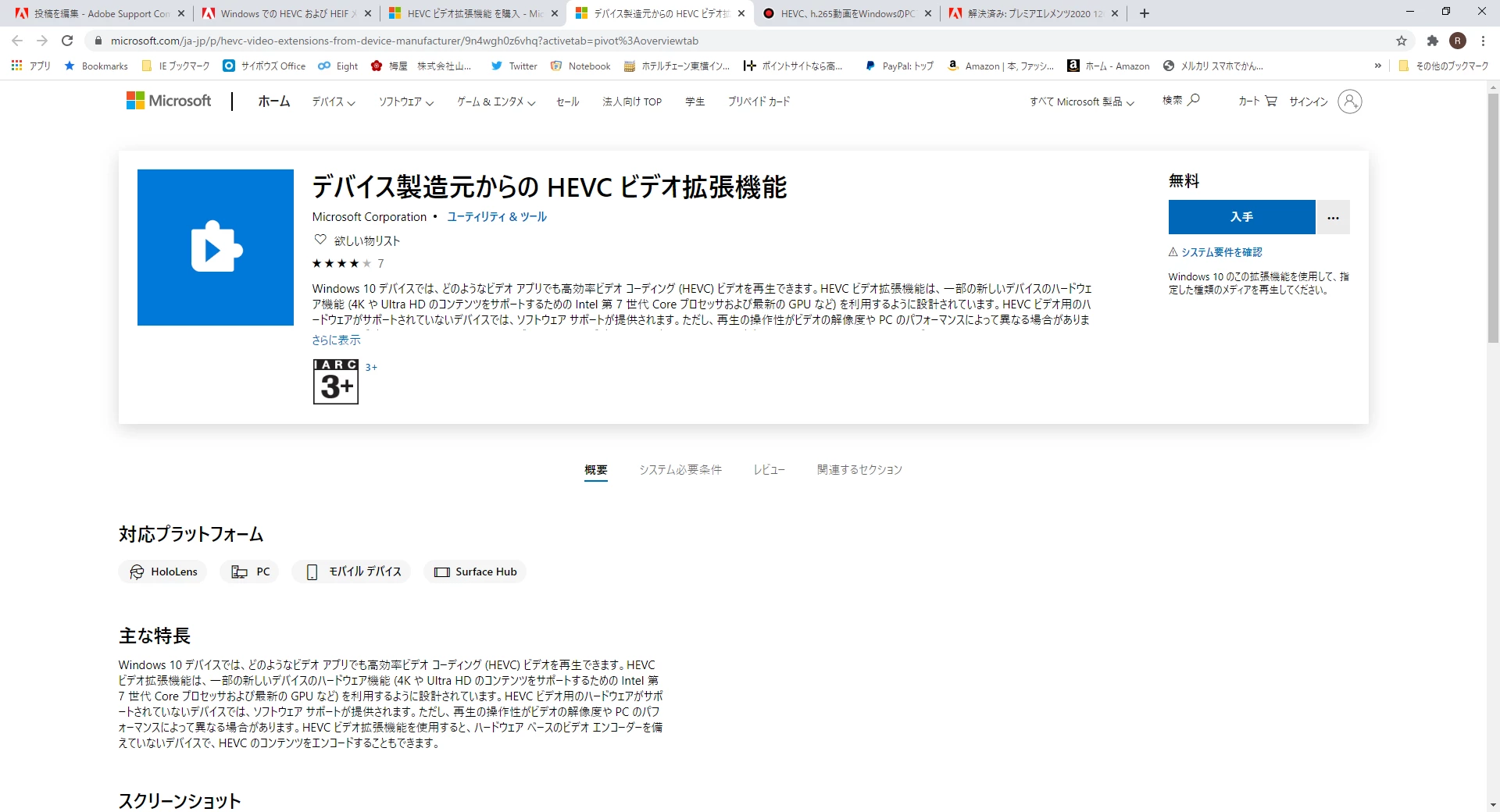Viewport: 1500px width, 812px height.
Task: Open Chrome three-dot menu
Action: click(x=1483, y=41)
